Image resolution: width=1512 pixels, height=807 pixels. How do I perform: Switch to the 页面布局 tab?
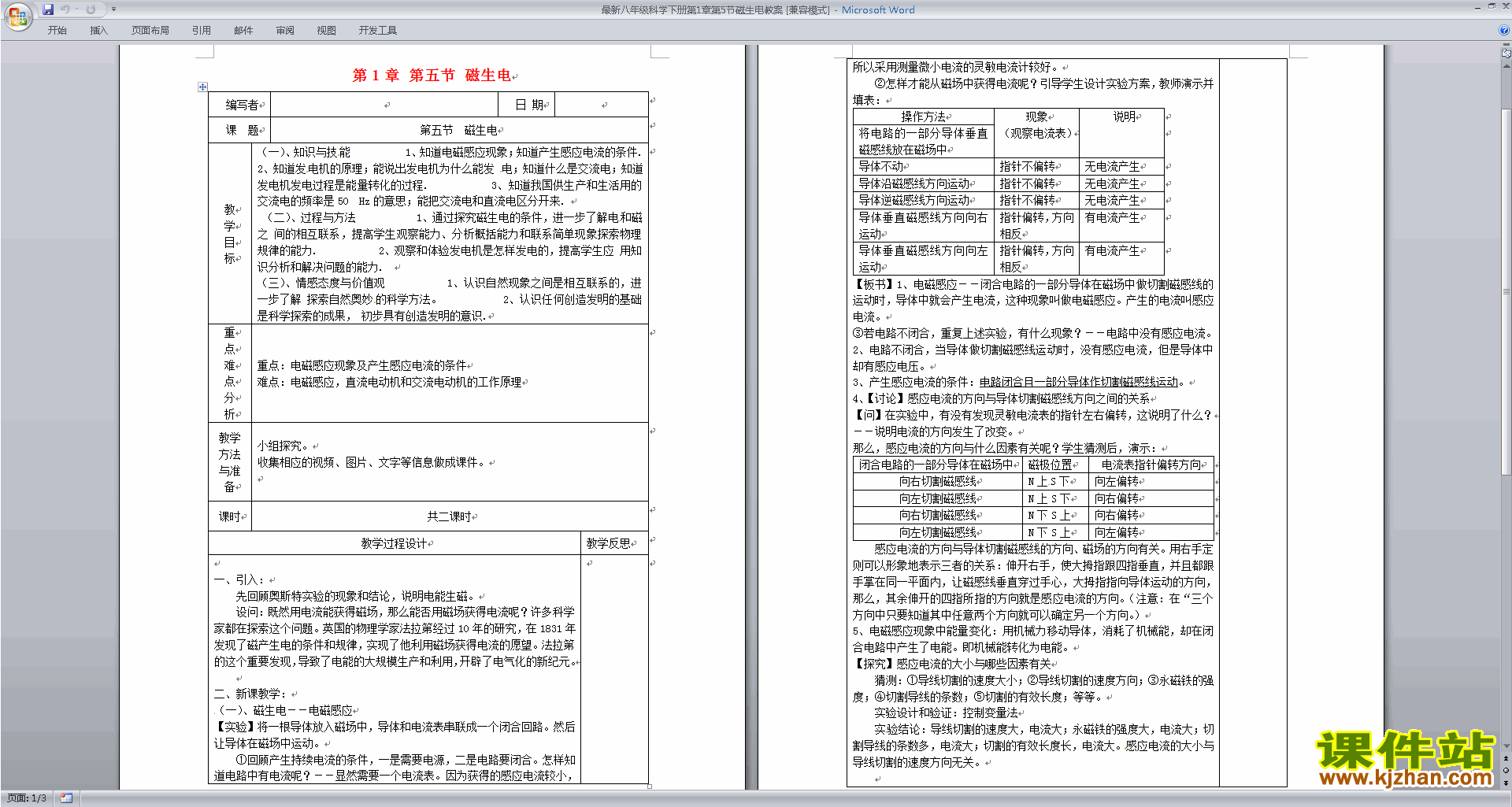click(150, 30)
